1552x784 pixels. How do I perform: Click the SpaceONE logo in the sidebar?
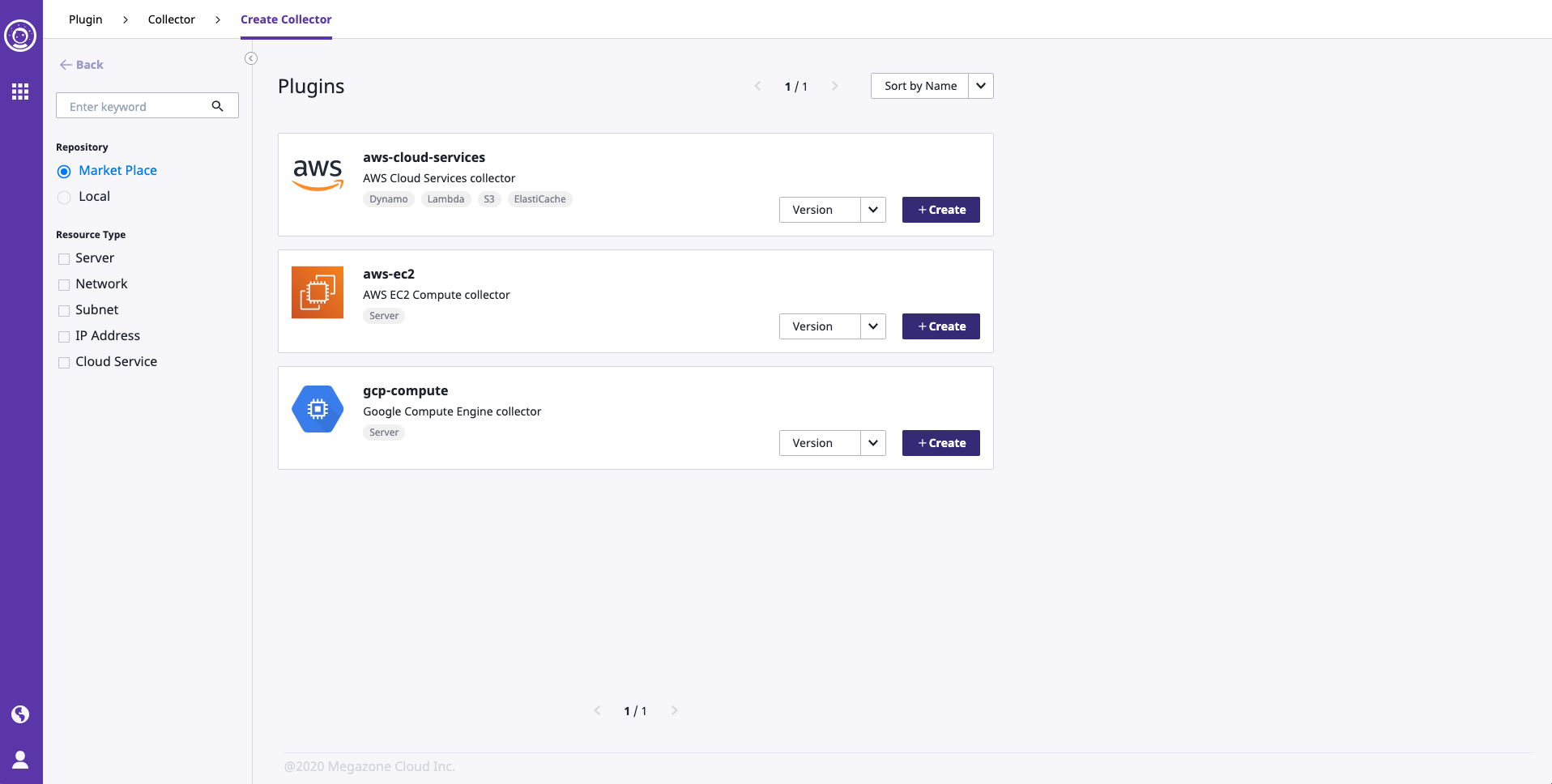(x=20, y=36)
